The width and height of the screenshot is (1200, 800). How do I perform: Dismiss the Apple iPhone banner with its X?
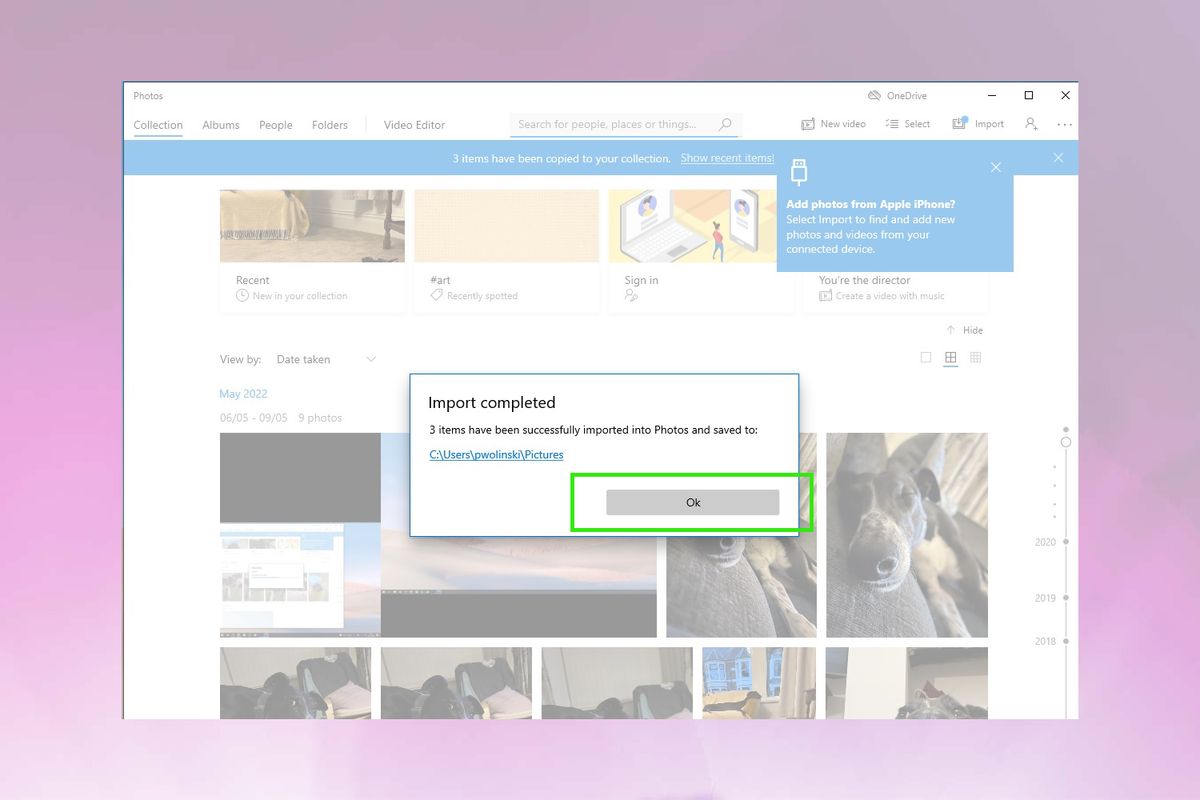point(995,167)
